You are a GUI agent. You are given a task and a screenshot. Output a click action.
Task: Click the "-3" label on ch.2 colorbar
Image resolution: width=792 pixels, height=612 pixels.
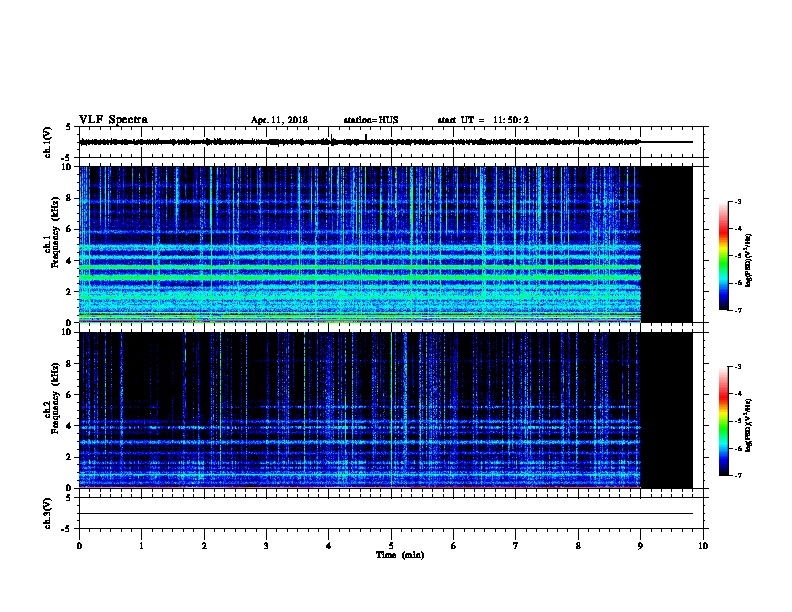(737, 367)
